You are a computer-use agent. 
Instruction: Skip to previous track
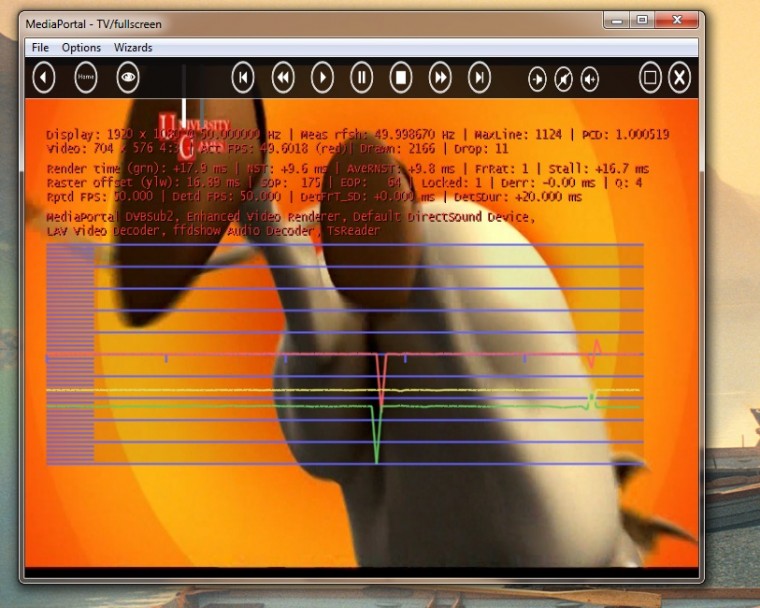(x=243, y=78)
